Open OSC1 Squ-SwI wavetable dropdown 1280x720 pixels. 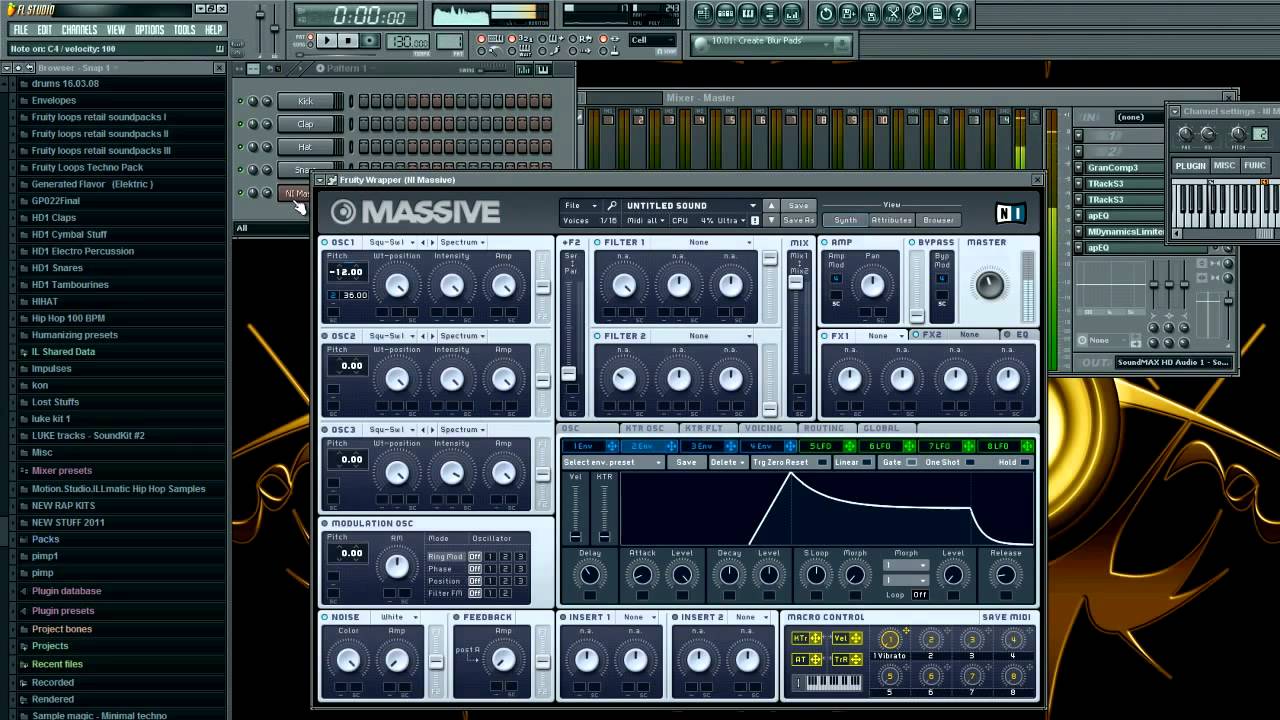pos(392,242)
